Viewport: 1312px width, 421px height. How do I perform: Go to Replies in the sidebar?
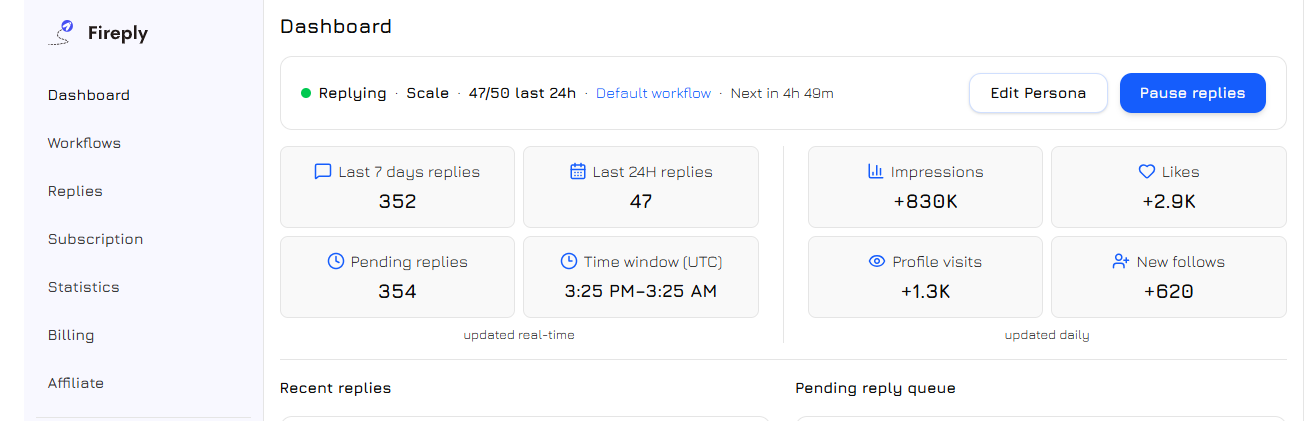[75, 191]
